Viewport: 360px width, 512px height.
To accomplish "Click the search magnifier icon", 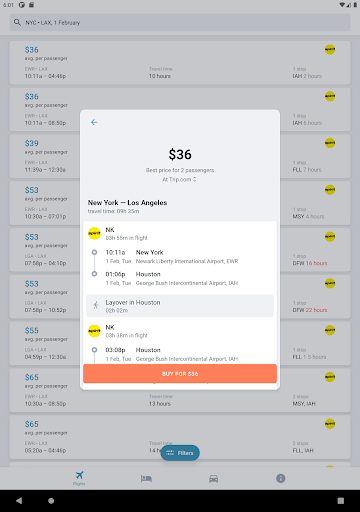I will pyautogui.click(x=17, y=22).
